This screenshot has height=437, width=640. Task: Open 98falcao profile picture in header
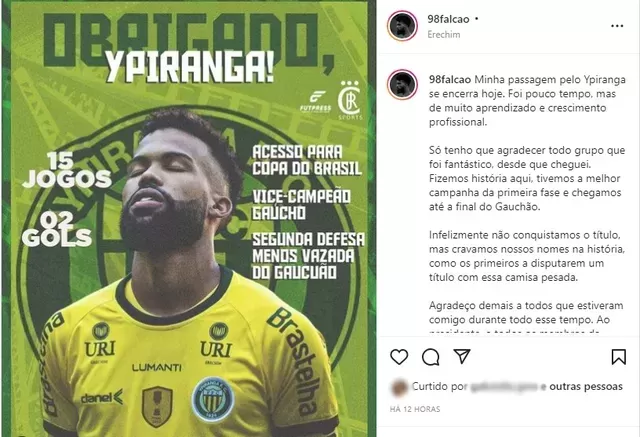click(x=402, y=26)
